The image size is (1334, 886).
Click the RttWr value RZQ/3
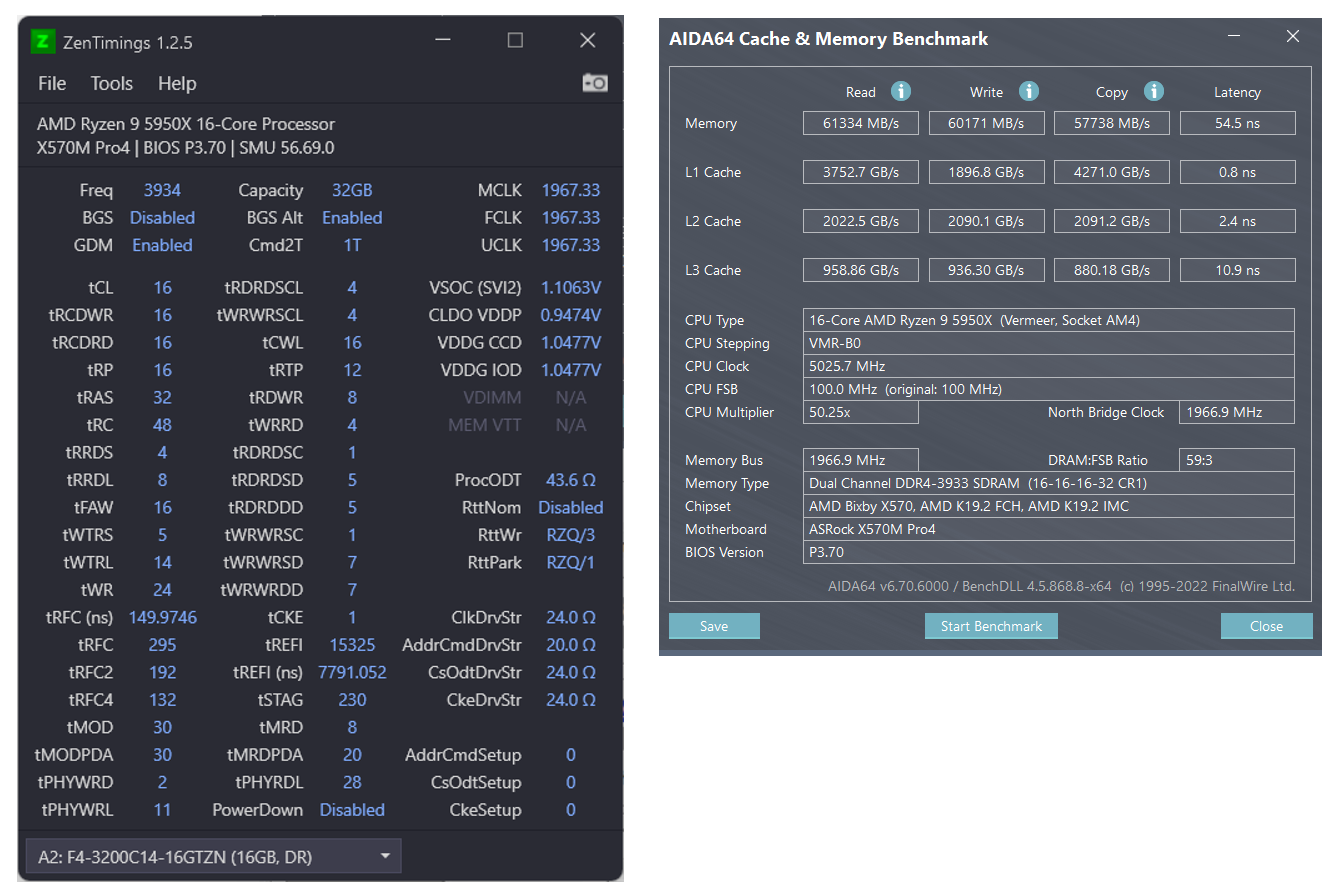coord(571,535)
